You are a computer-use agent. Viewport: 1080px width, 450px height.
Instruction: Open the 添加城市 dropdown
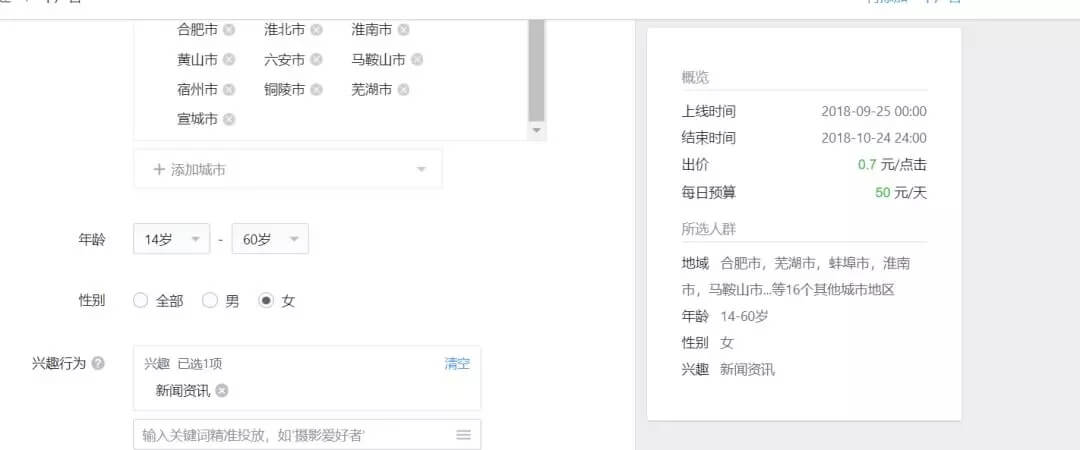click(x=288, y=170)
